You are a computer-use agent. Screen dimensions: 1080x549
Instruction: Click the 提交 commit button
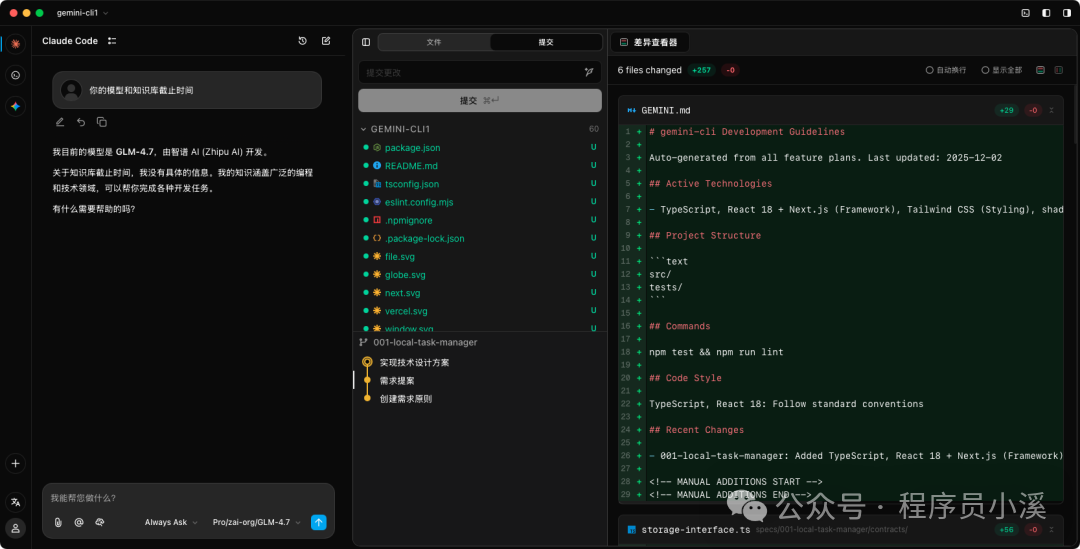479,101
